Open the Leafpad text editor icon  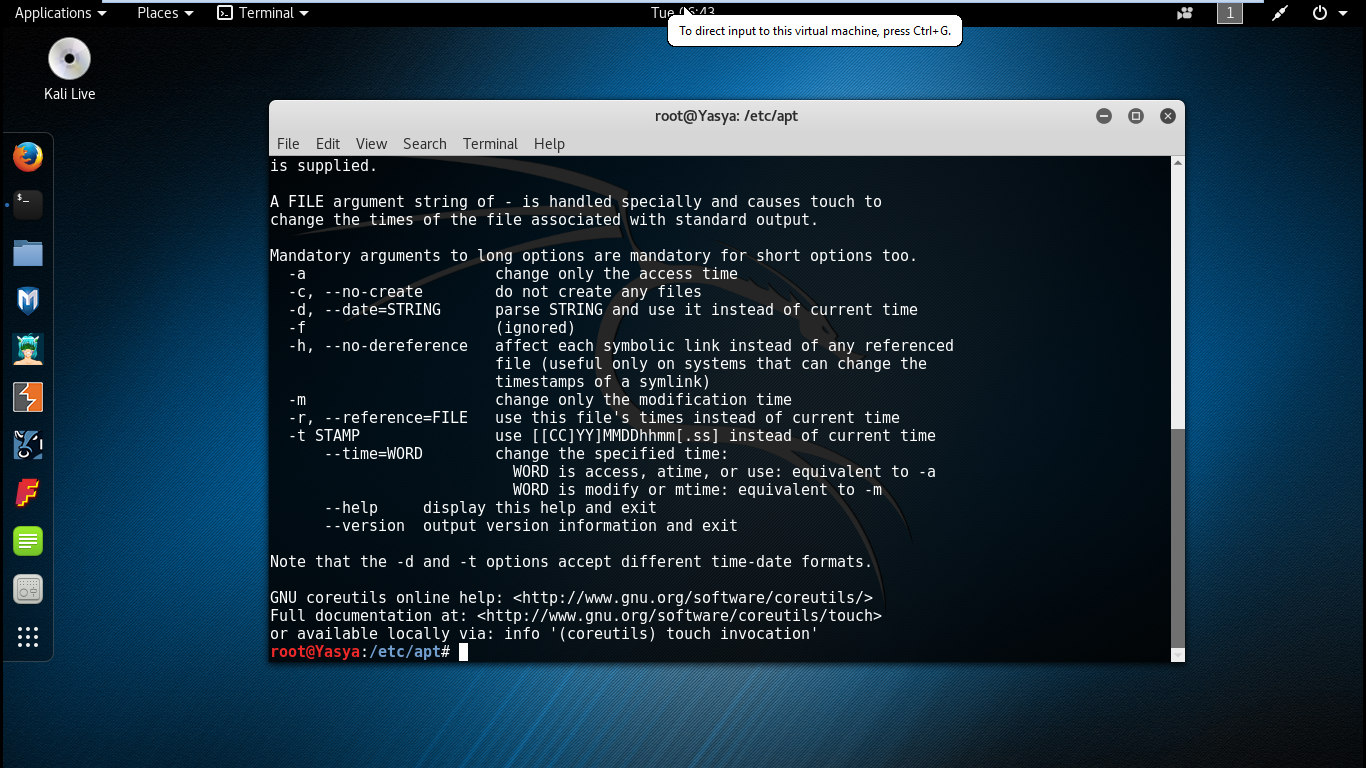tap(27, 541)
